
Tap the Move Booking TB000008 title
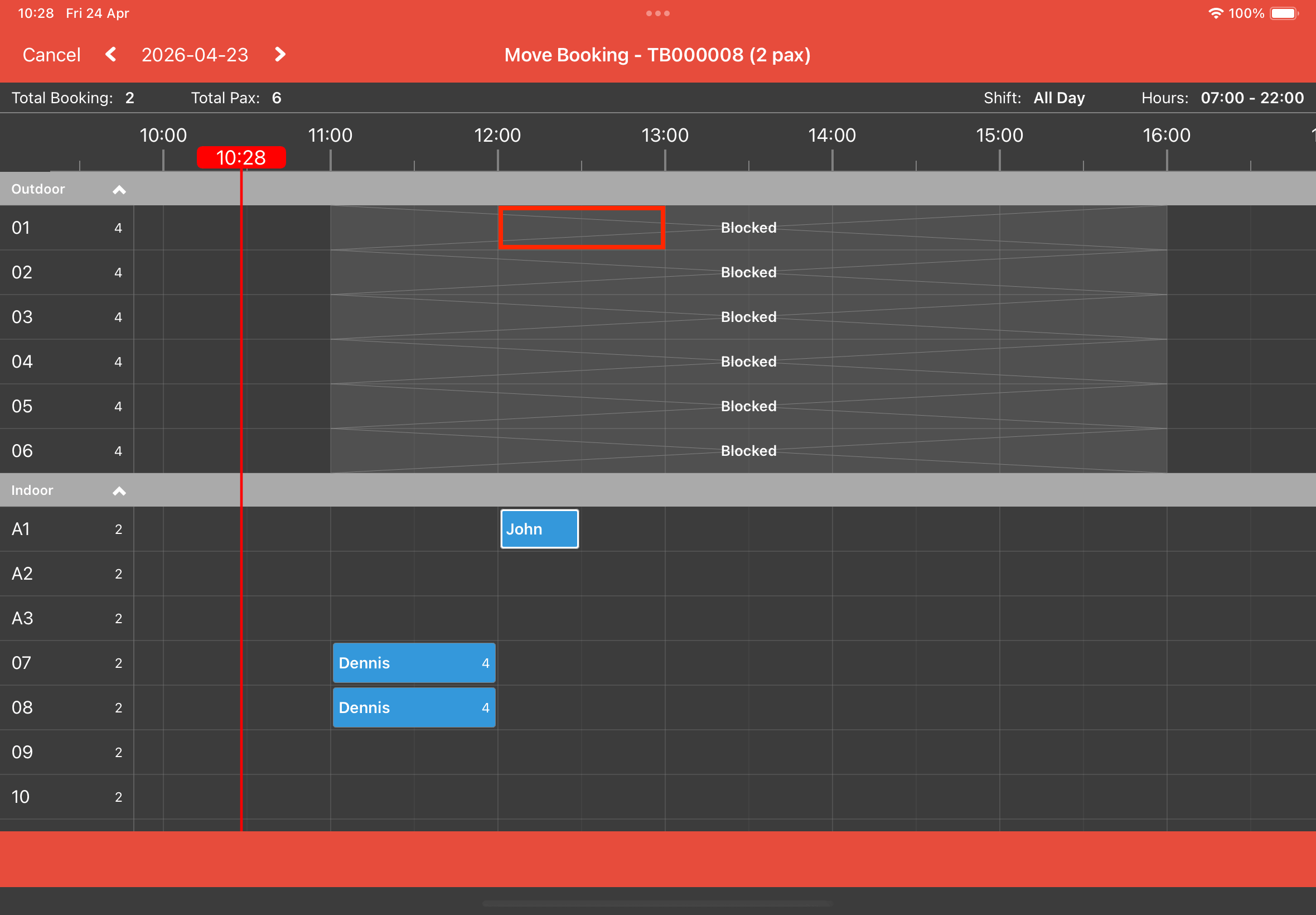pos(657,55)
